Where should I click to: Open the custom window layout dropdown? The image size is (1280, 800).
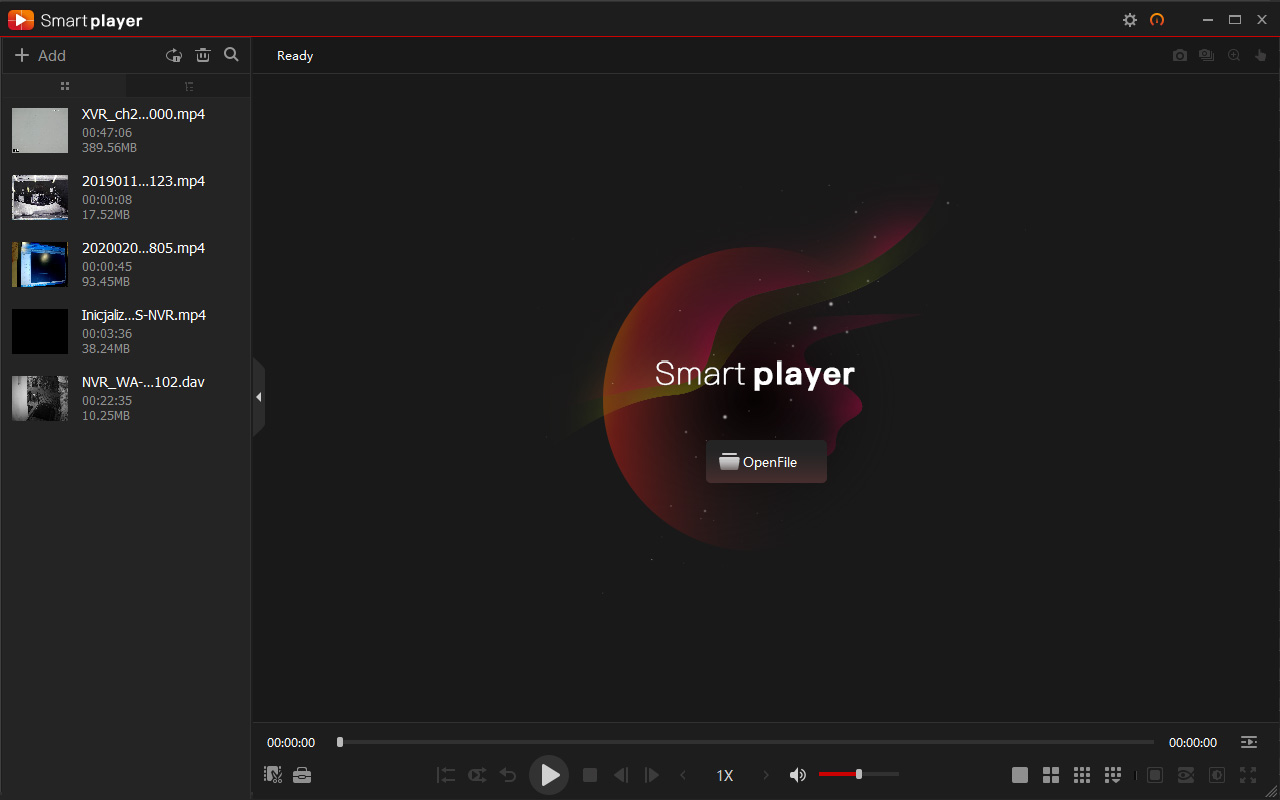tap(1113, 775)
